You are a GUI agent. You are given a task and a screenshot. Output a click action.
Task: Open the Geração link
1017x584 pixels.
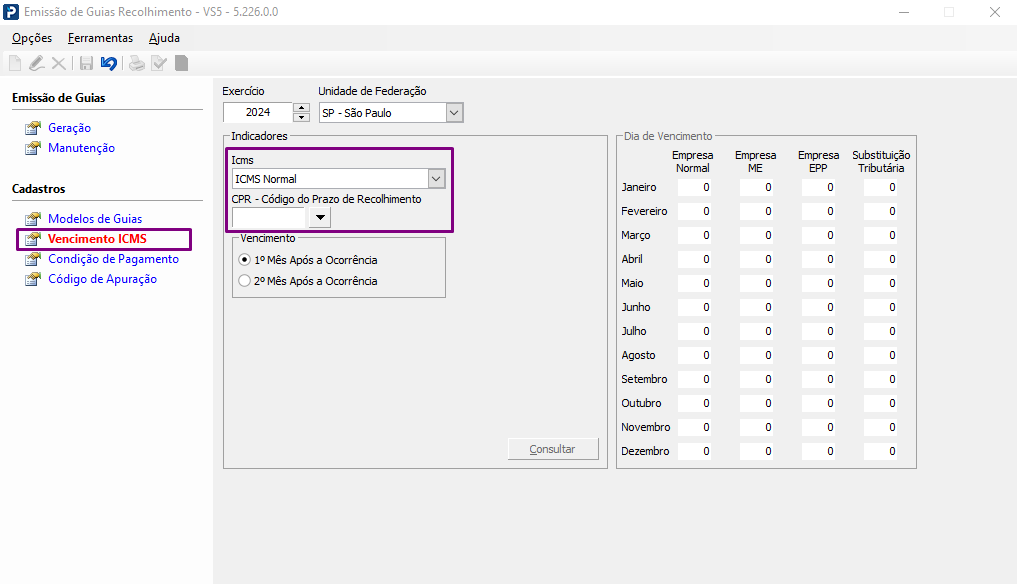click(x=69, y=128)
